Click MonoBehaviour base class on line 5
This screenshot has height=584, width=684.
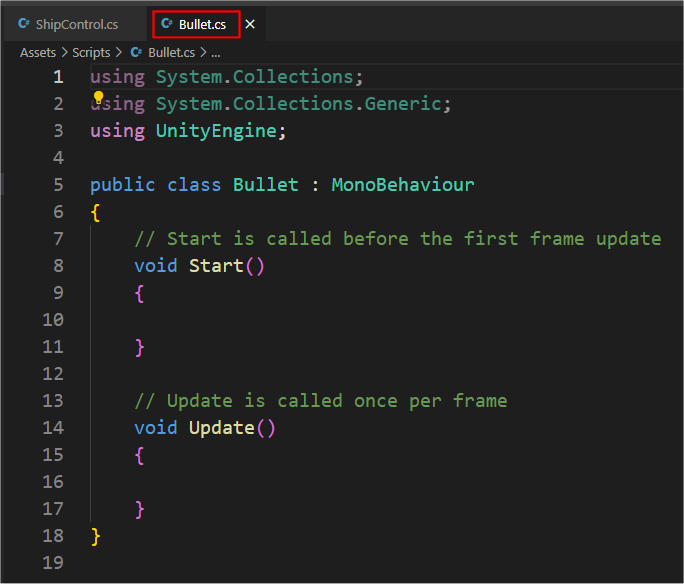pyautogui.click(x=403, y=185)
